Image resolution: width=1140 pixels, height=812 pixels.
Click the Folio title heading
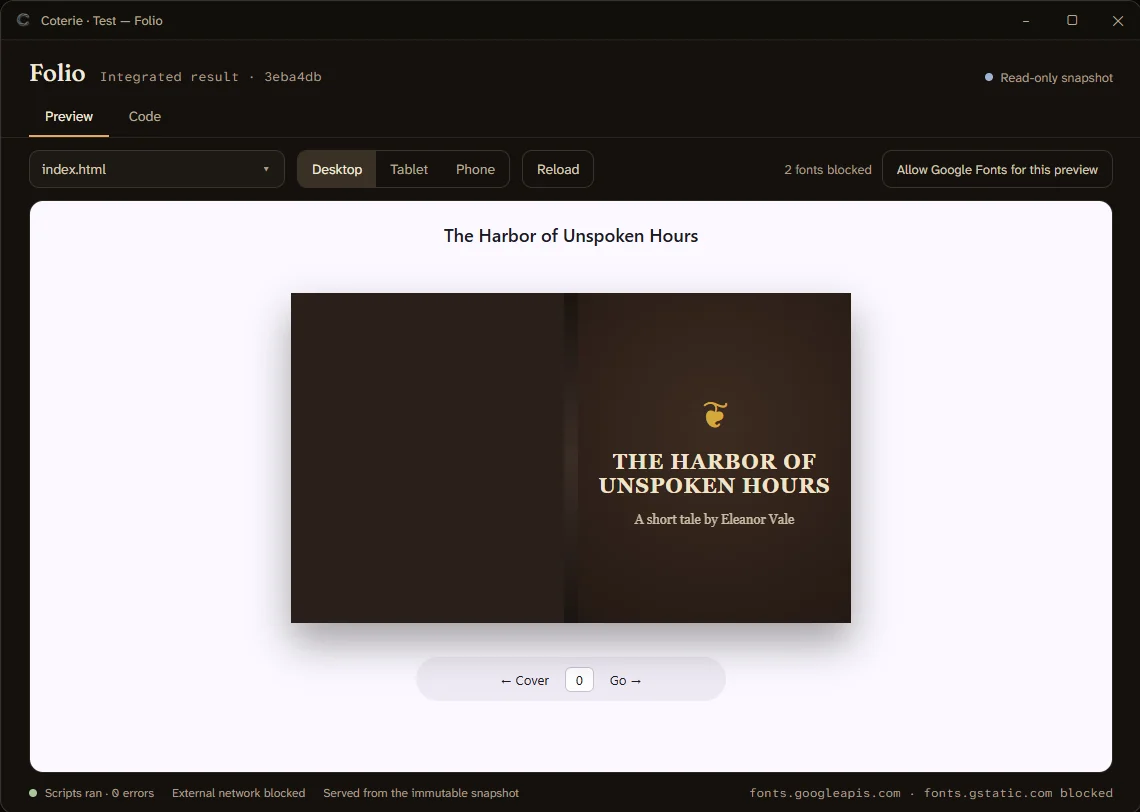[x=57, y=73]
